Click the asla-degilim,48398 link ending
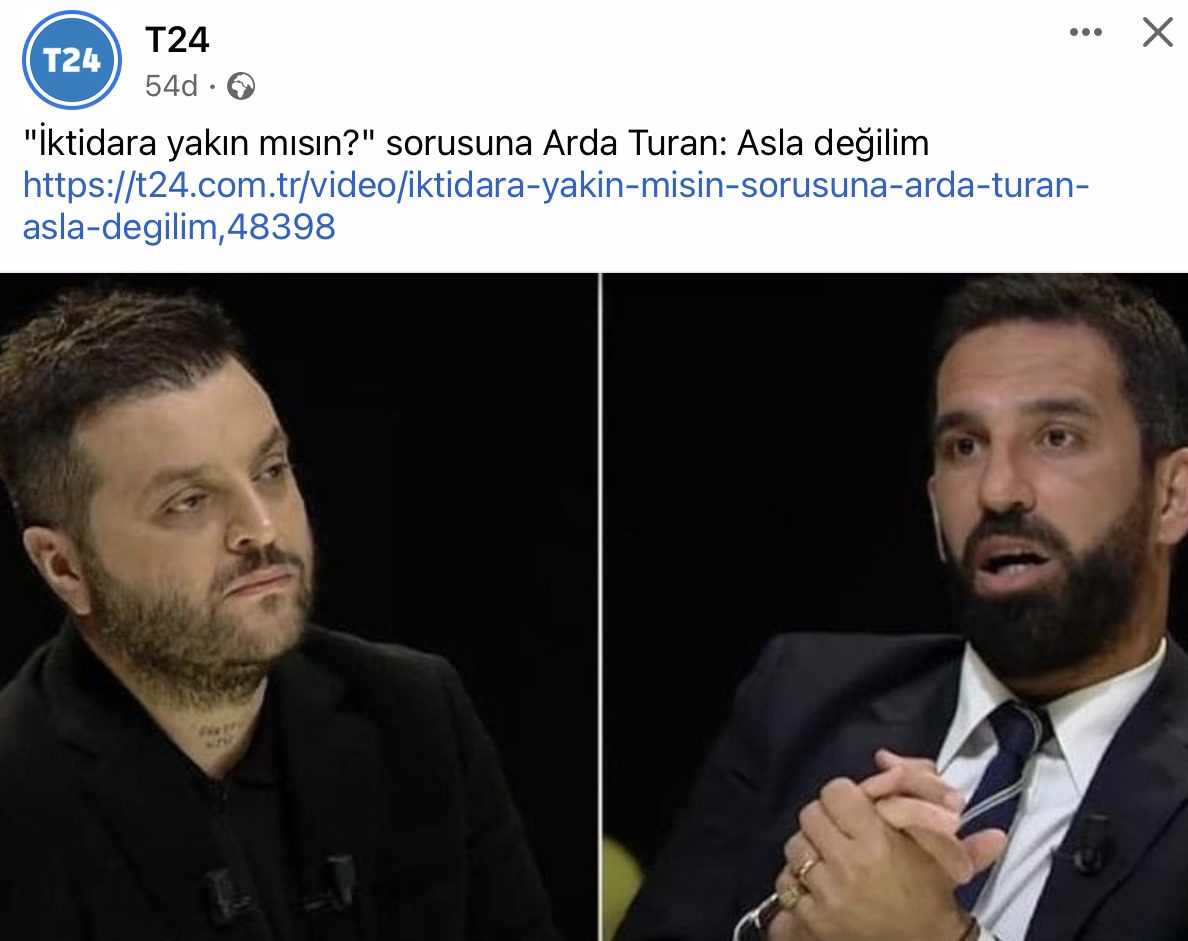The height and width of the screenshot is (941, 1188). (x=179, y=227)
